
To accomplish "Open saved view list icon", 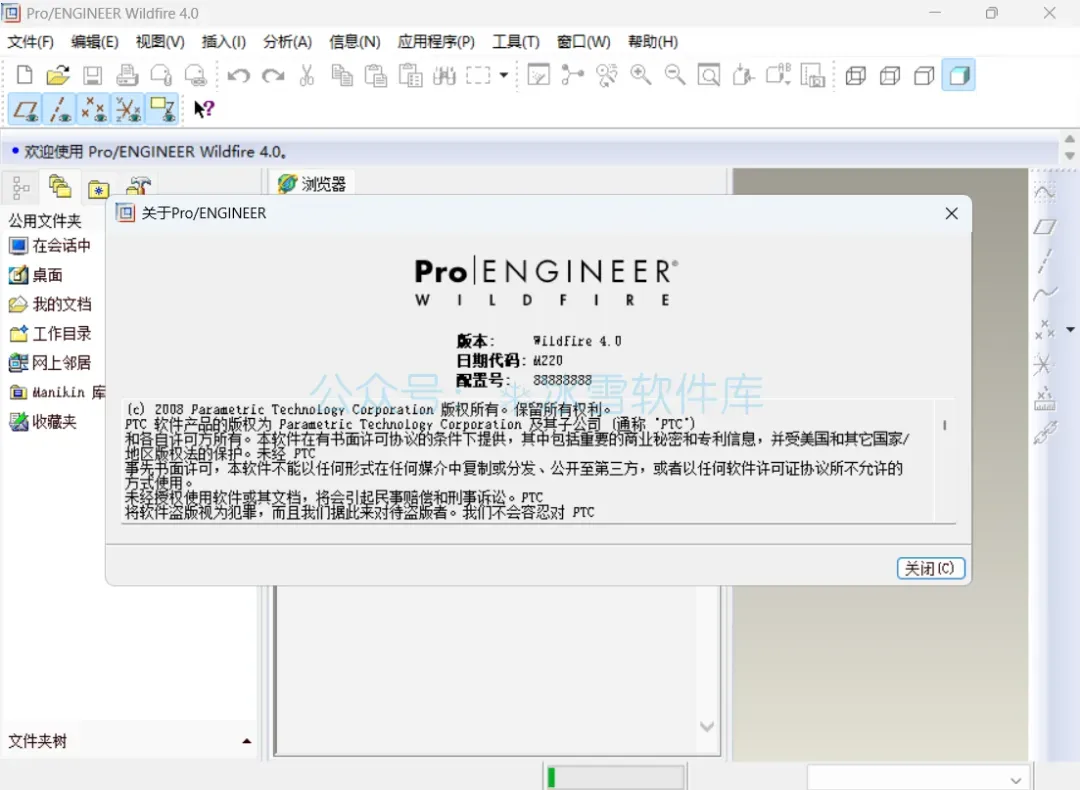I will [778, 75].
